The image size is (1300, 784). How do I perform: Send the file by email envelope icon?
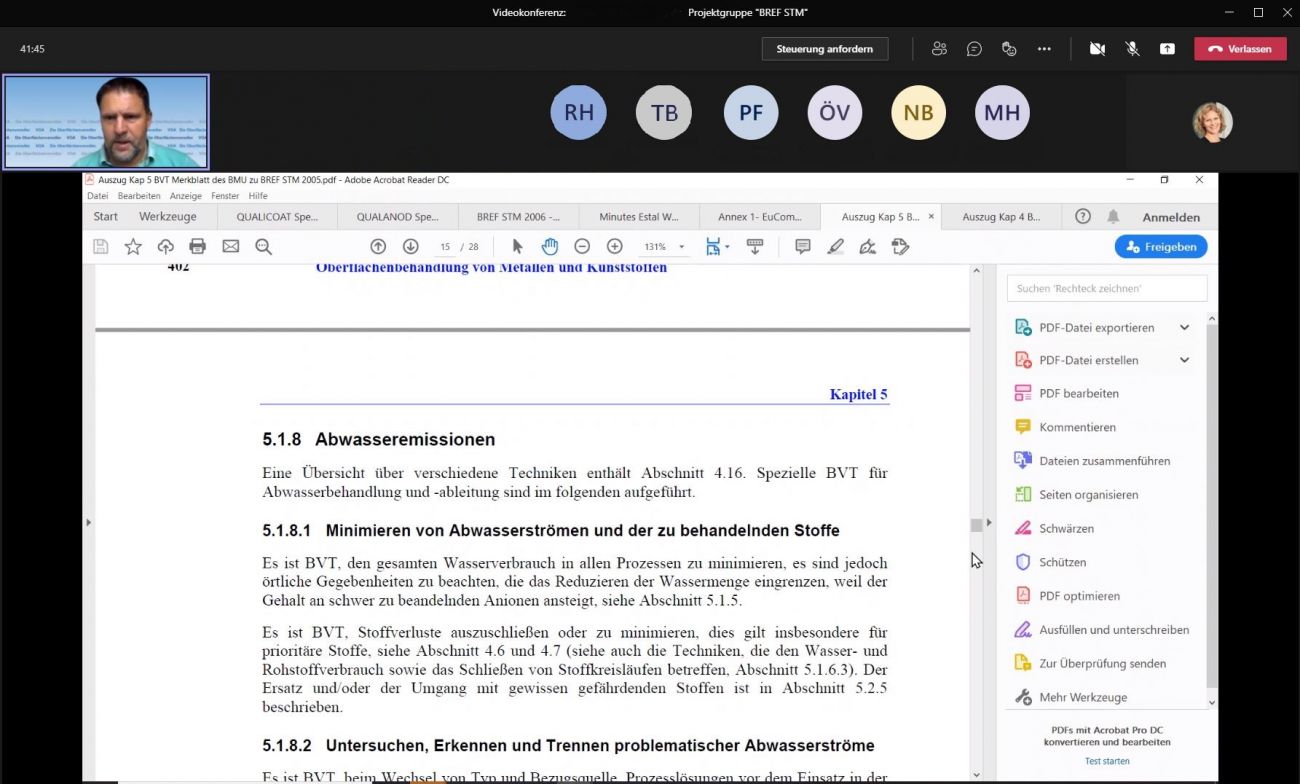[x=231, y=246]
